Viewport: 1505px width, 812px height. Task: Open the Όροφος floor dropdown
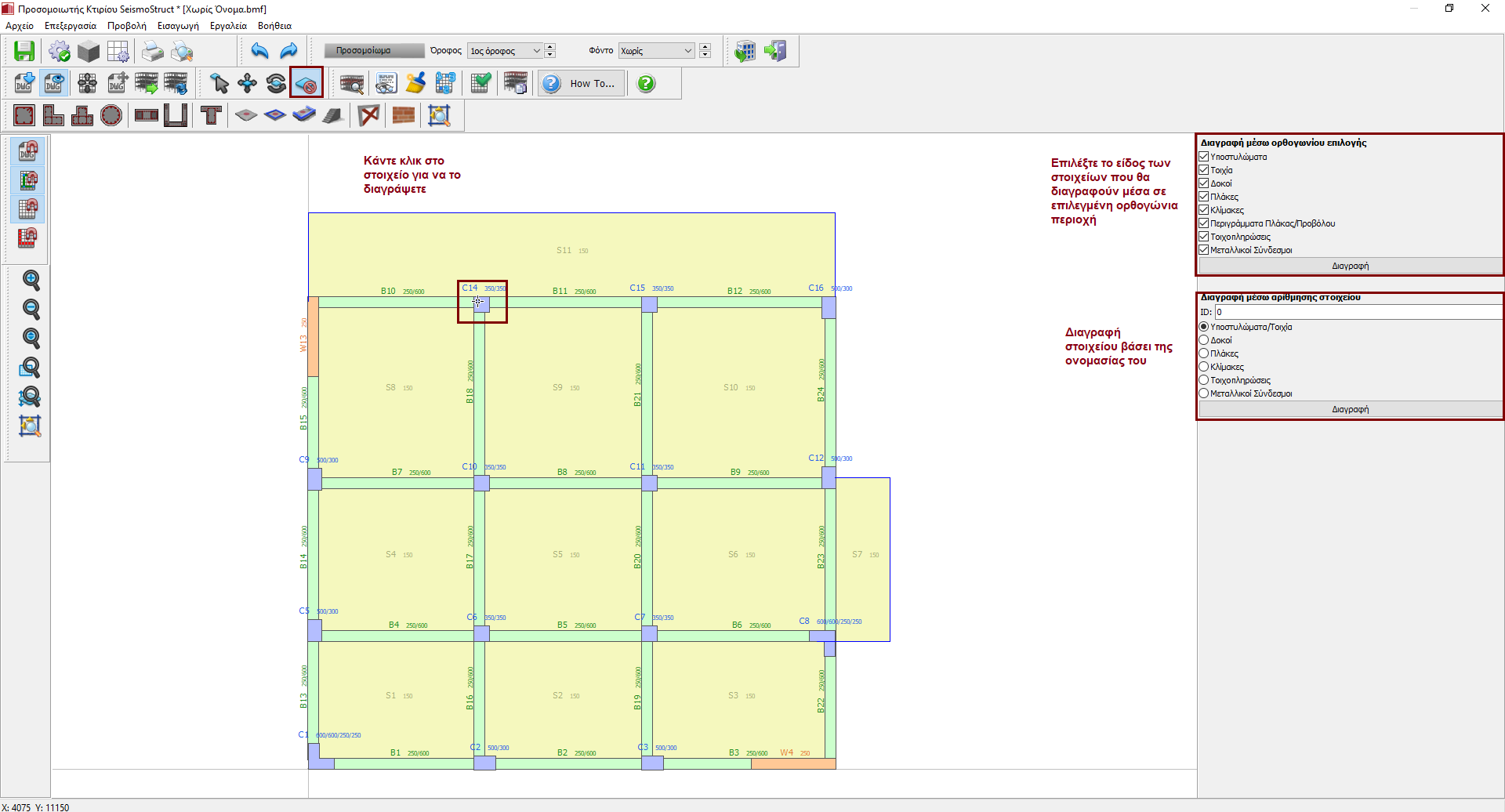point(505,51)
